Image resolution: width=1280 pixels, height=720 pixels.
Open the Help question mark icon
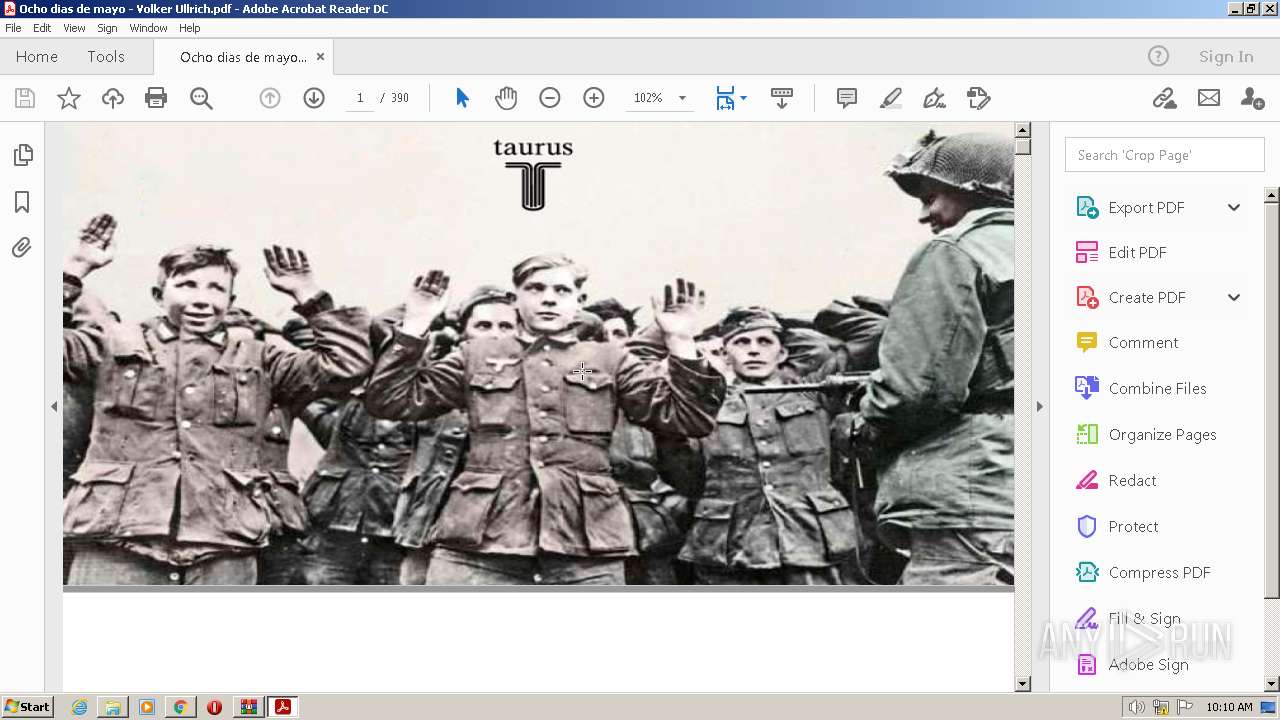[1158, 56]
